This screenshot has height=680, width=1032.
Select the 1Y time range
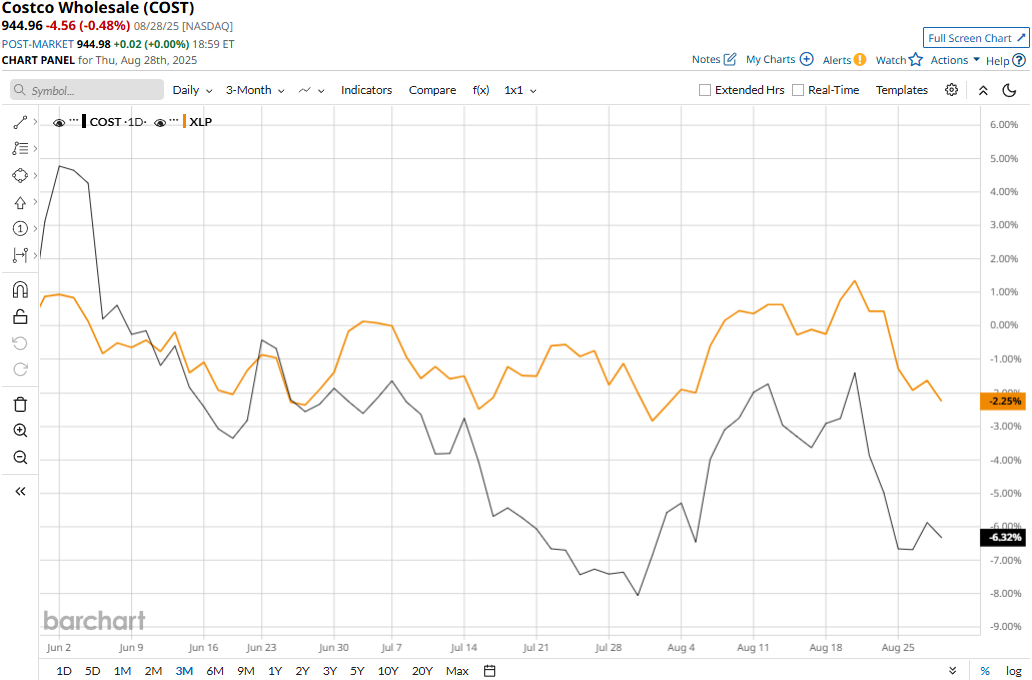tap(275, 671)
